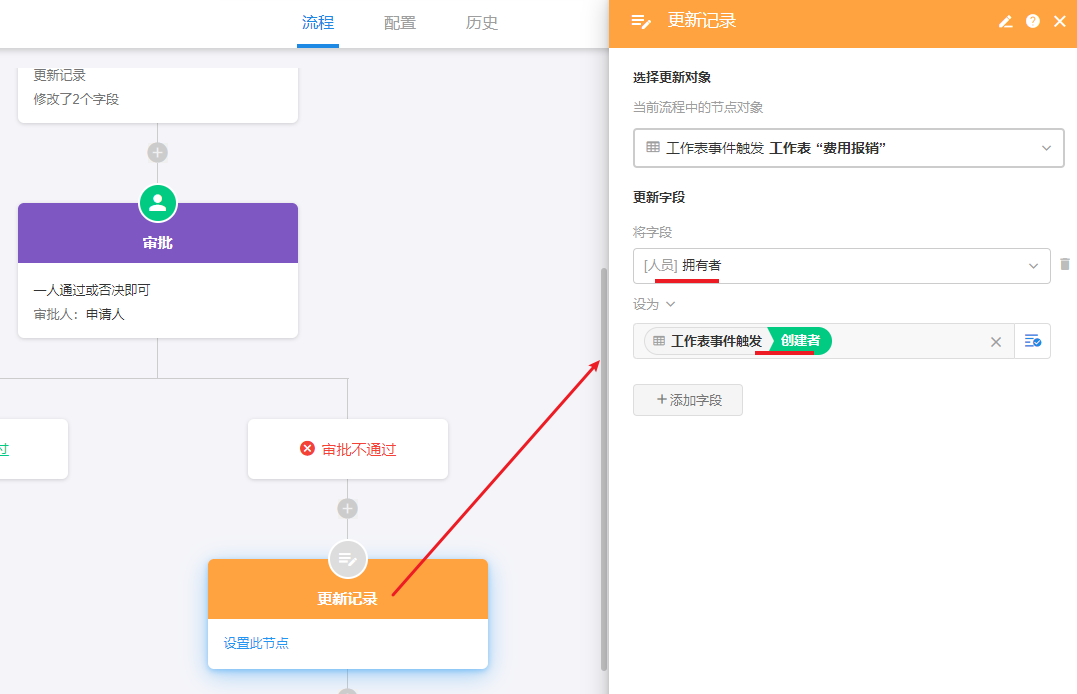Click the field value selector icon
1077x694 pixels.
1033,341
